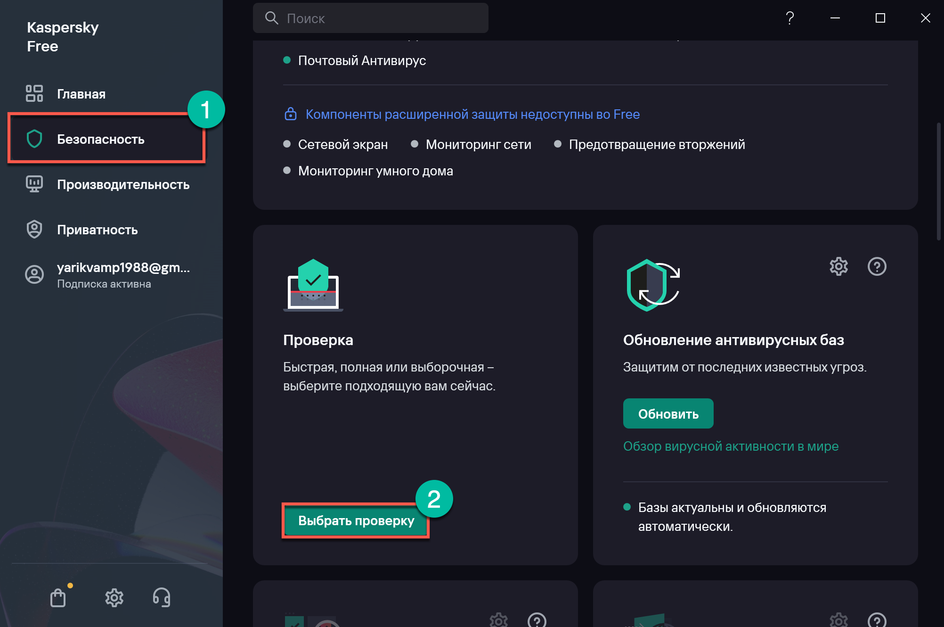Open the gear icon of bottom-right card
The width and height of the screenshot is (944, 627).
pos(839,620)
